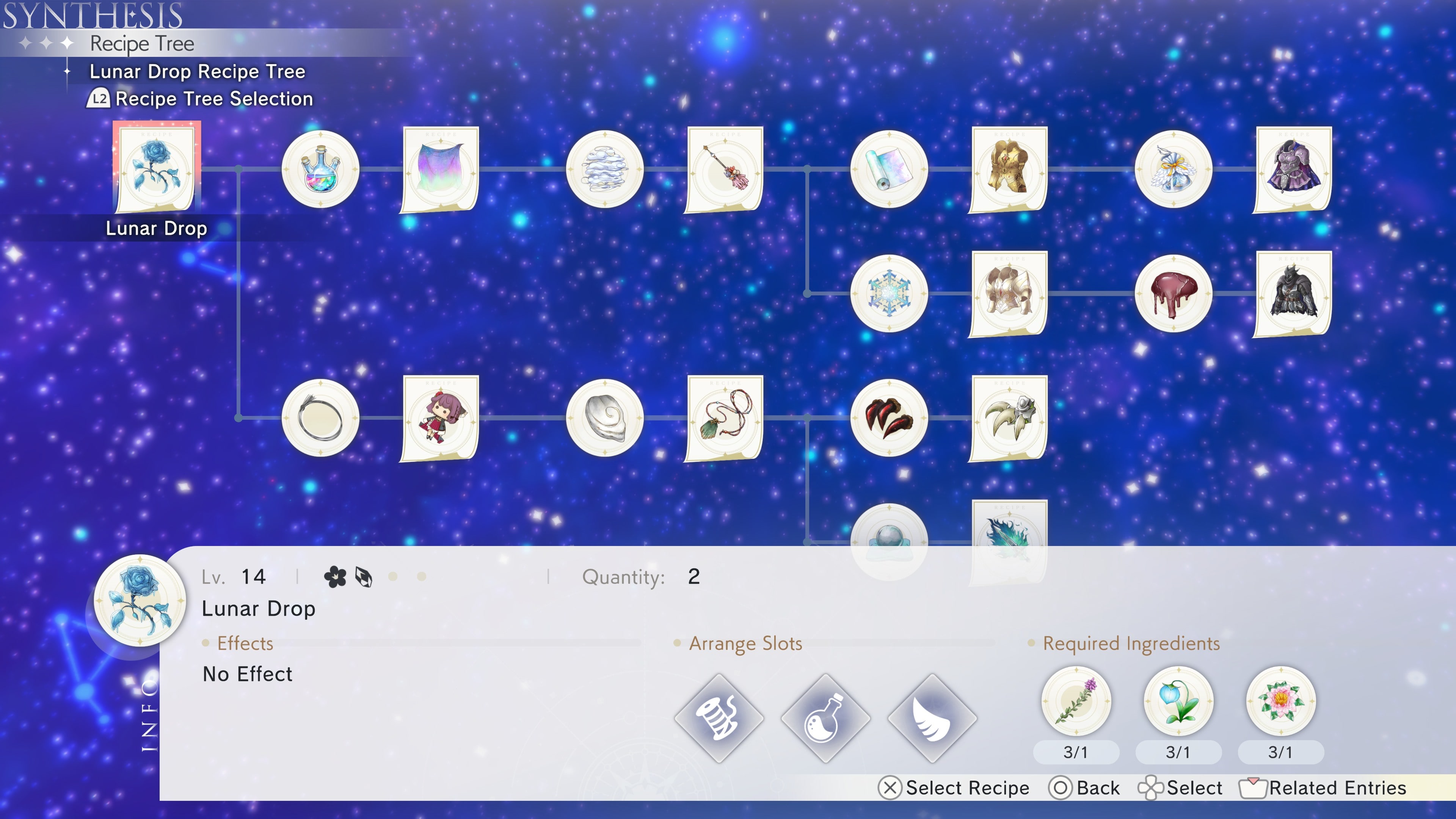Select the chibi doll recipe card
Image resolution: width=1456 pixels, height=819 pixels.
click(440, 418)
